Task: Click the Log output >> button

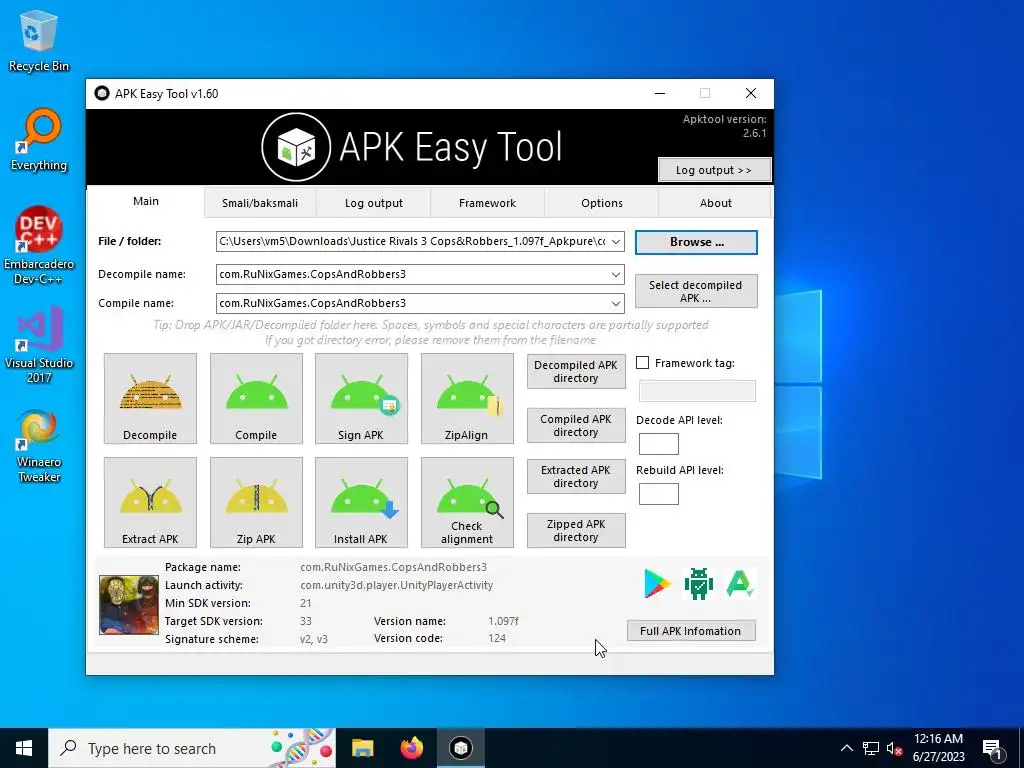Action: (714, 170)
